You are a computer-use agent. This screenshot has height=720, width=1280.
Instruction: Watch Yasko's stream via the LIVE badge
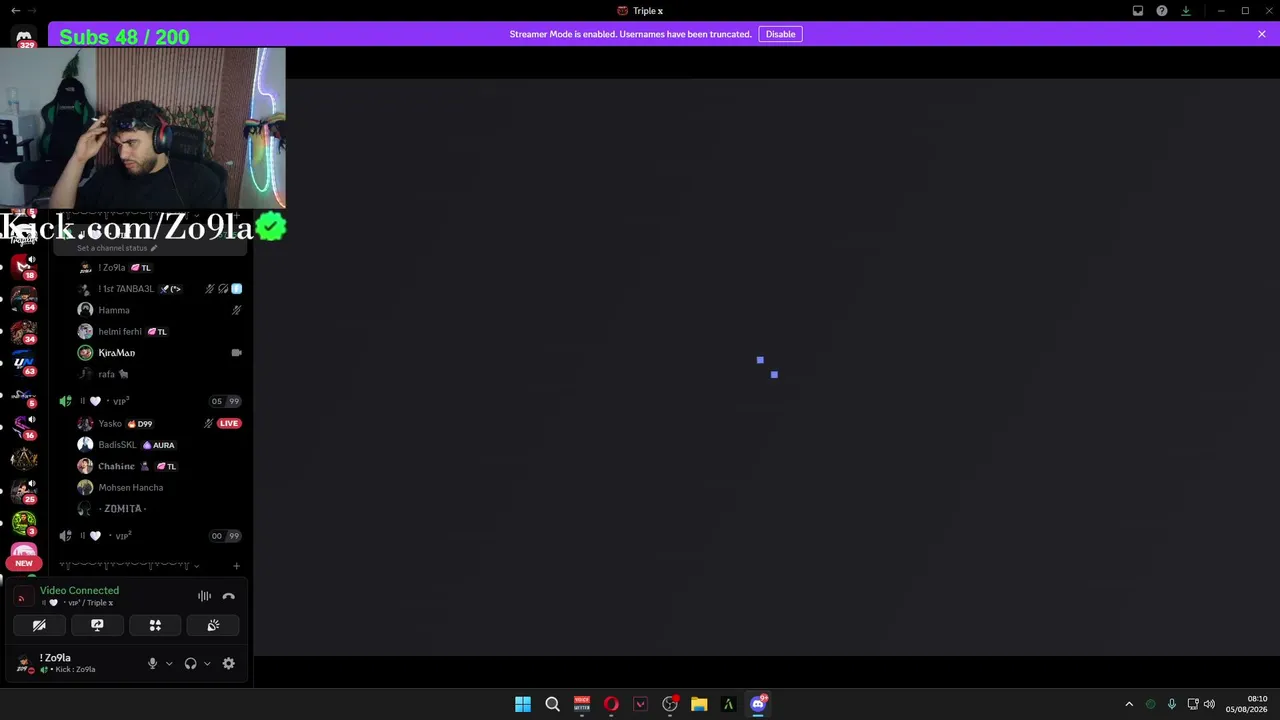pyautogui.click(x=229, y=423)
